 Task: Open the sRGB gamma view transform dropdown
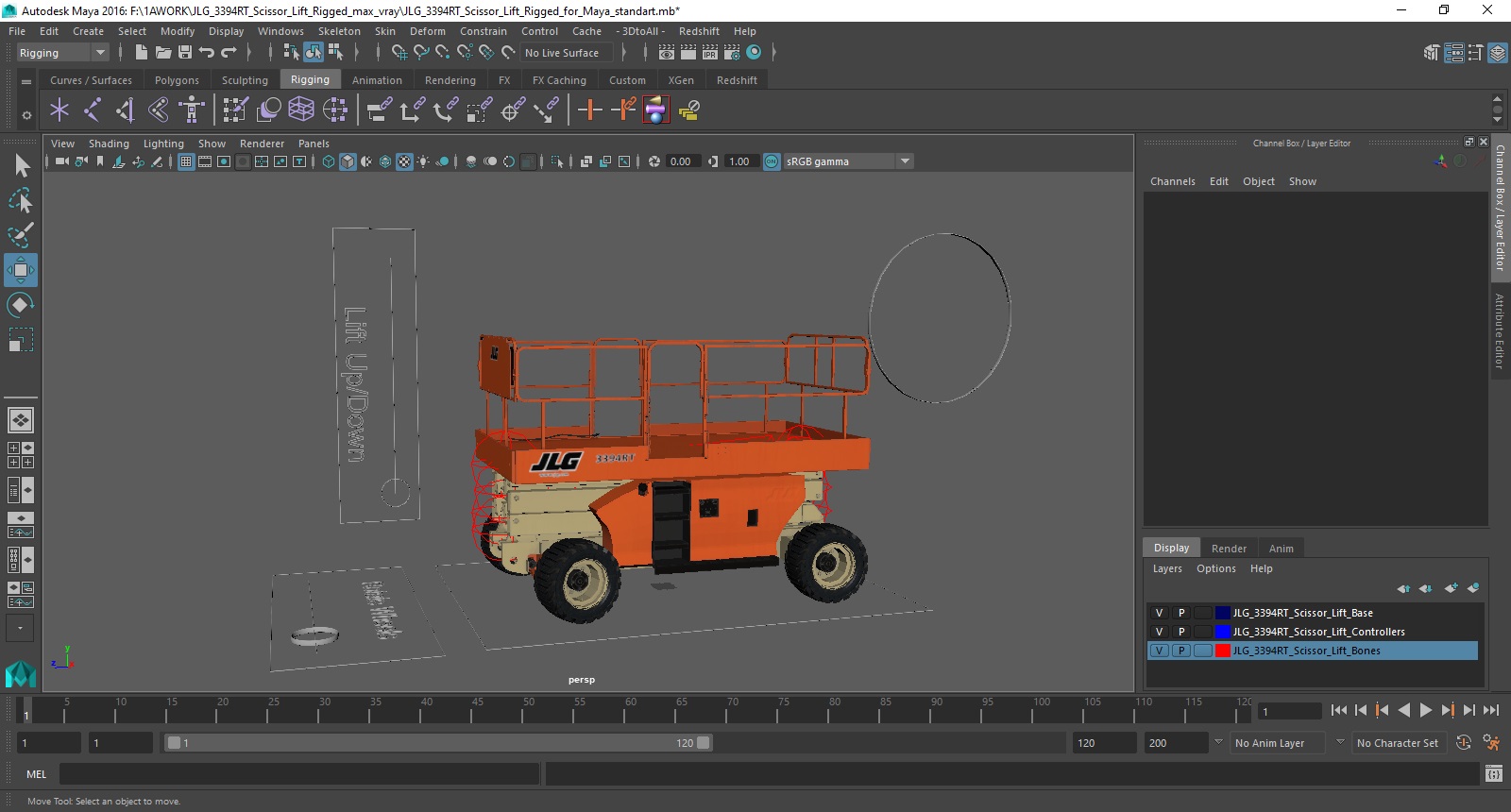848,161
